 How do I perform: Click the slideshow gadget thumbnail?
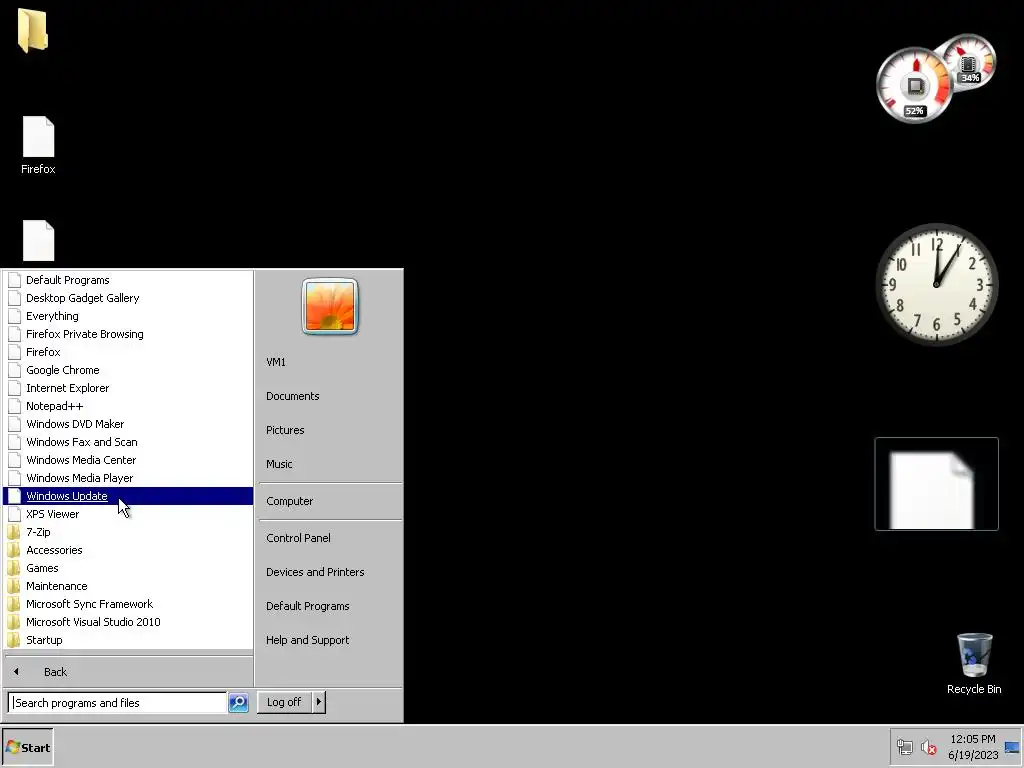tap(936, 484)
